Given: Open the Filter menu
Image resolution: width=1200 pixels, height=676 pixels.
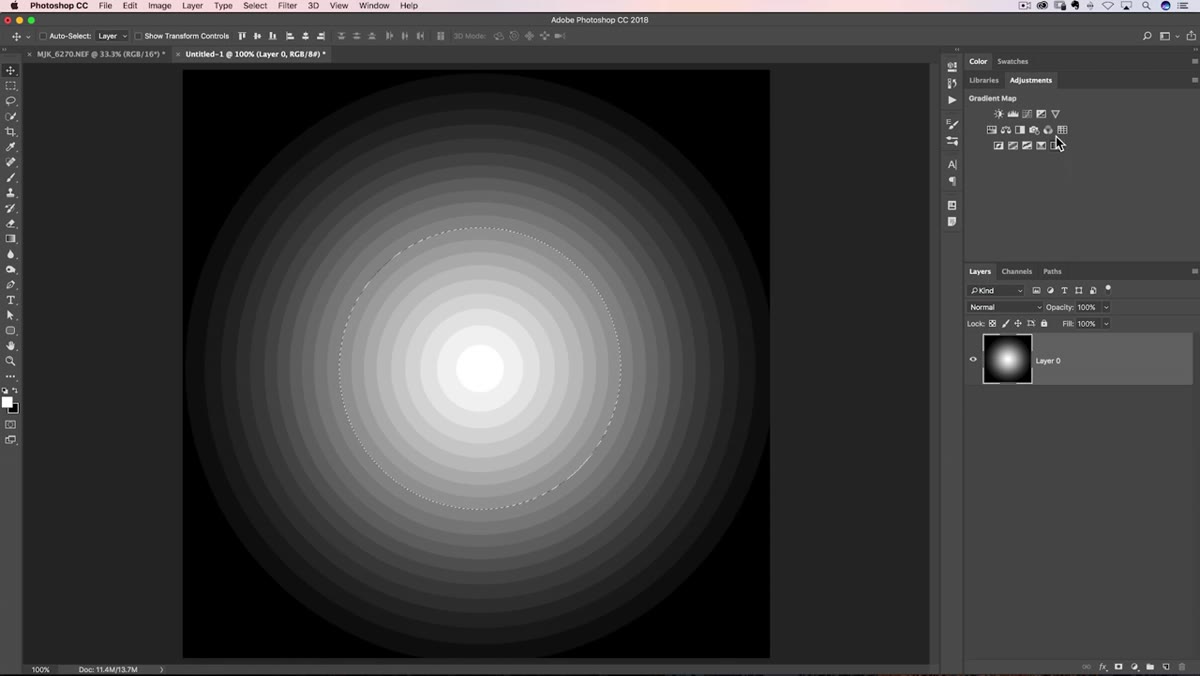Looking at the screenshot, I should [x=287, y=6].
